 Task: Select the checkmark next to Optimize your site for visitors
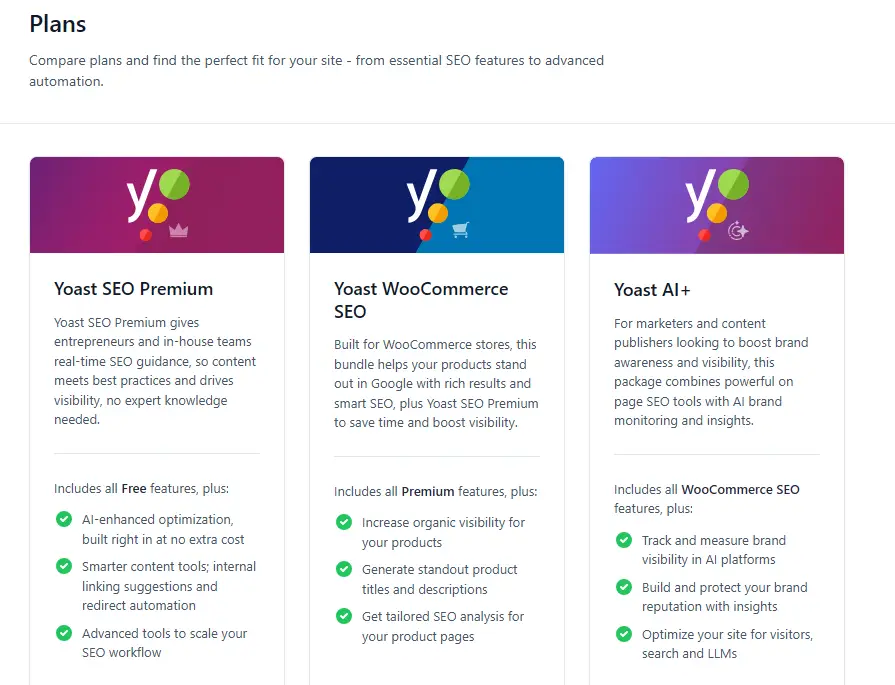[623, 634]
